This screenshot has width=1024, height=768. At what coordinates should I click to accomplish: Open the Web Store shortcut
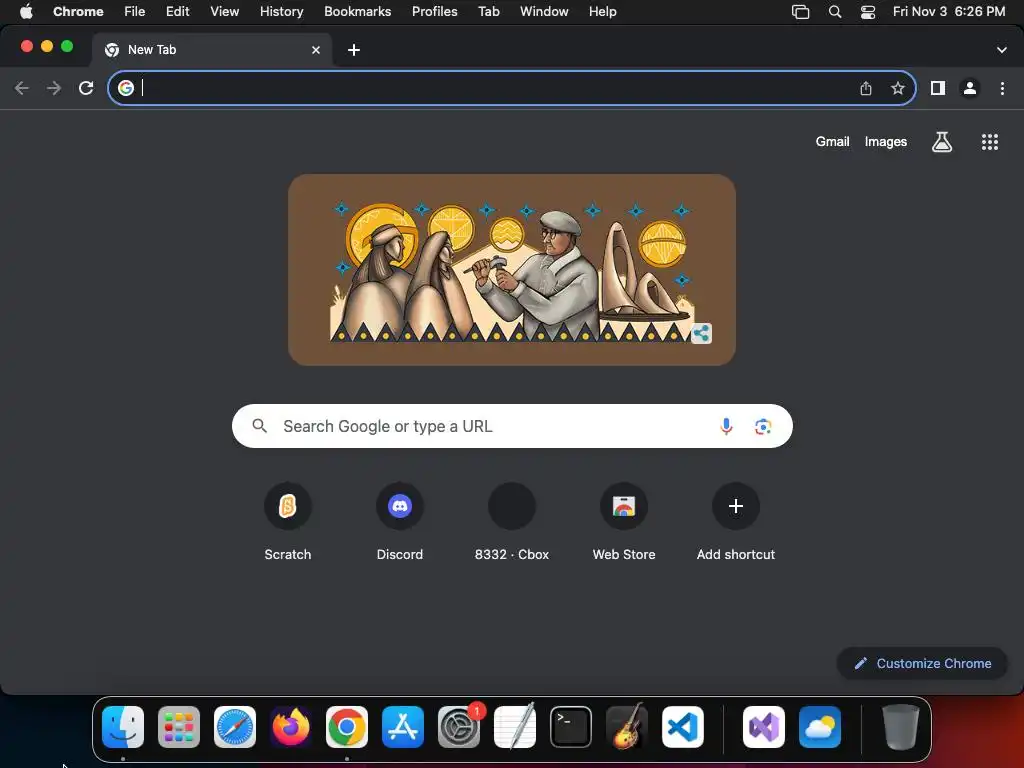tap(624, 522)
